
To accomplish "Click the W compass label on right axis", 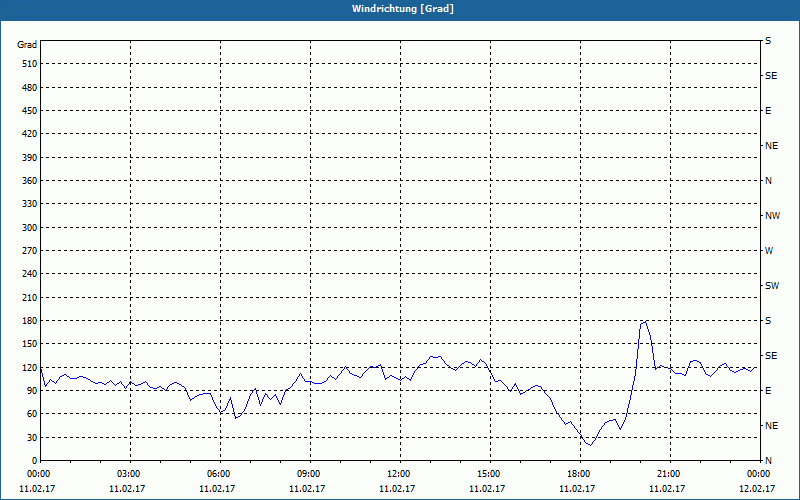I will (x=769, y=251).
